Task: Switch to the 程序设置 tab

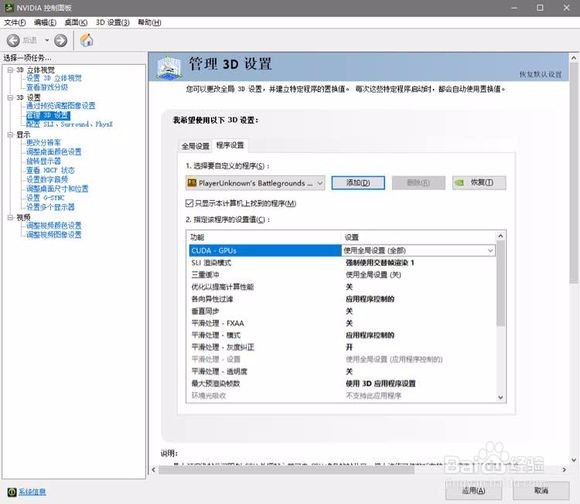Action: point(230,145)
